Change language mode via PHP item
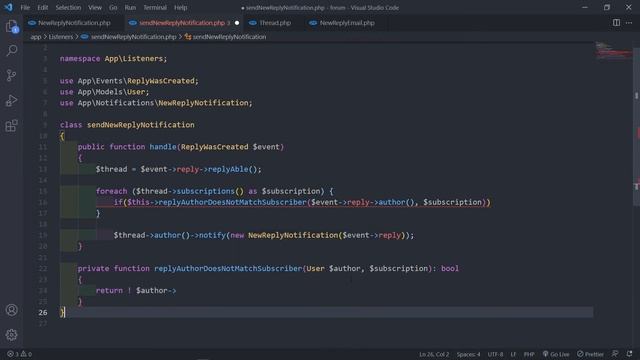Image resolution: width=640 pixels, height=360 pixels. point(529,354)
